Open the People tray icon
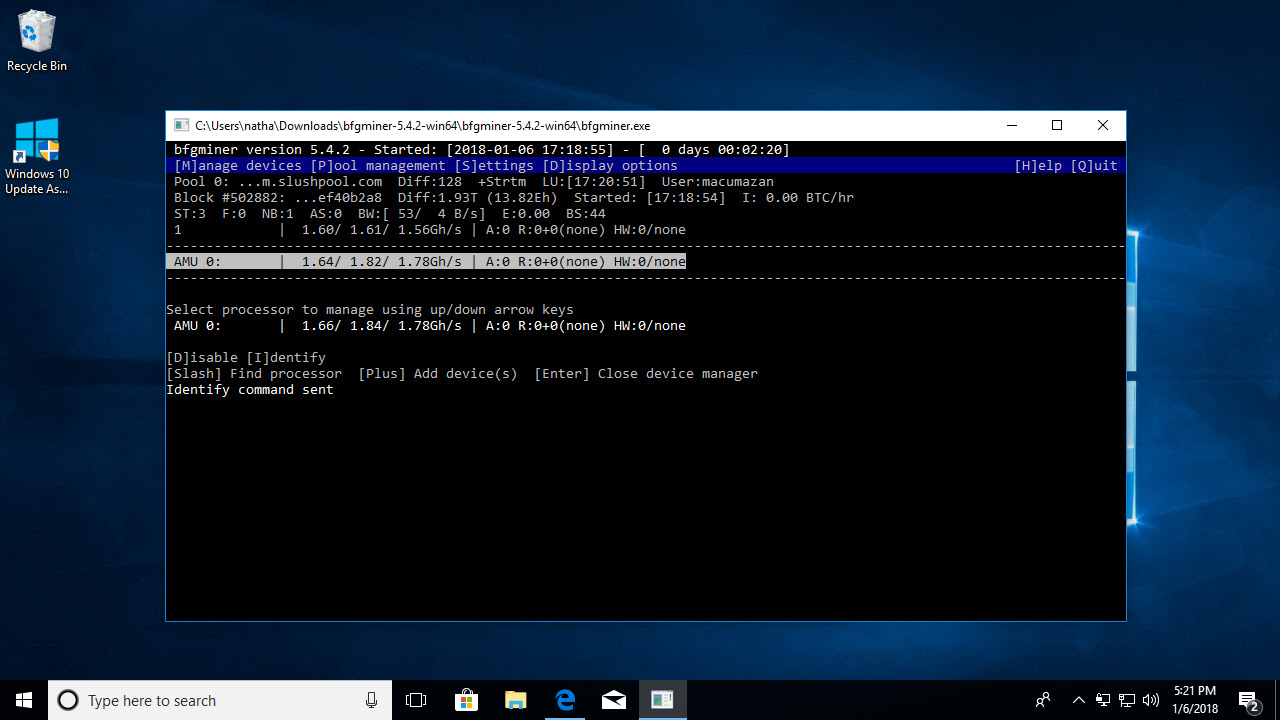 coord(1043,700)
